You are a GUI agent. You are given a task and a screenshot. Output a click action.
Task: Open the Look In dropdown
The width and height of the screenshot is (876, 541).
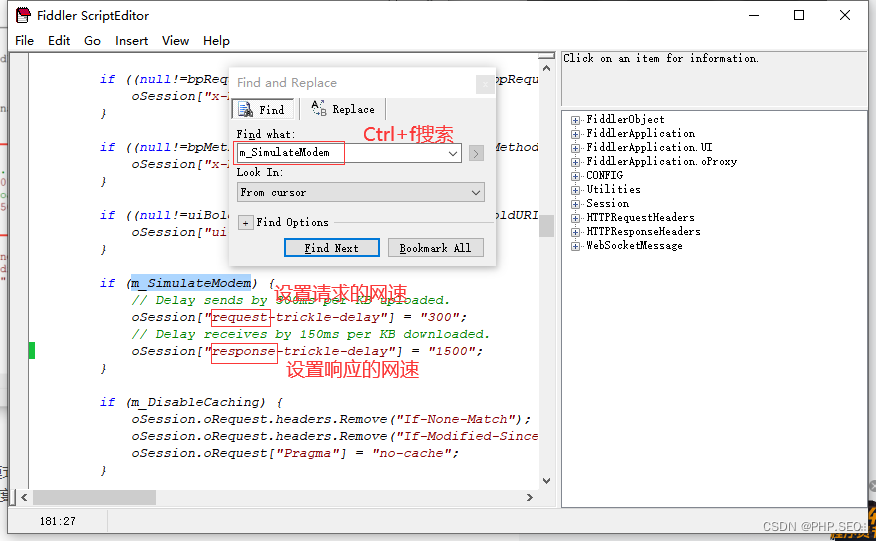[361, 192]
